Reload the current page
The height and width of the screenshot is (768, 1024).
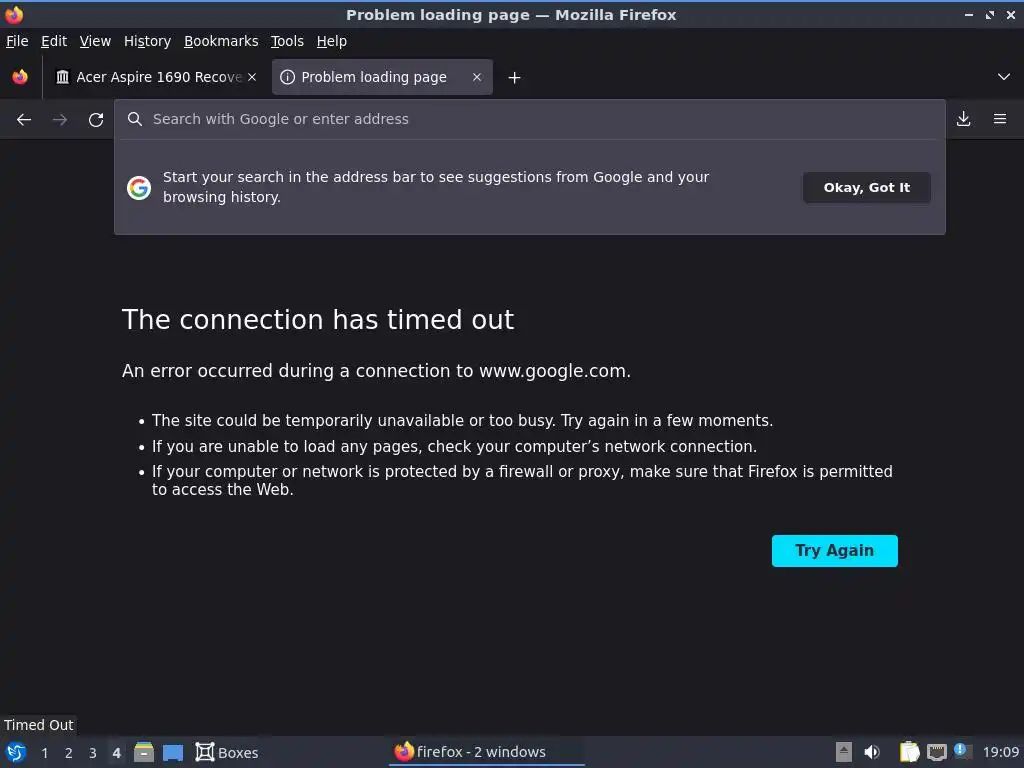[x=96, y=120]
